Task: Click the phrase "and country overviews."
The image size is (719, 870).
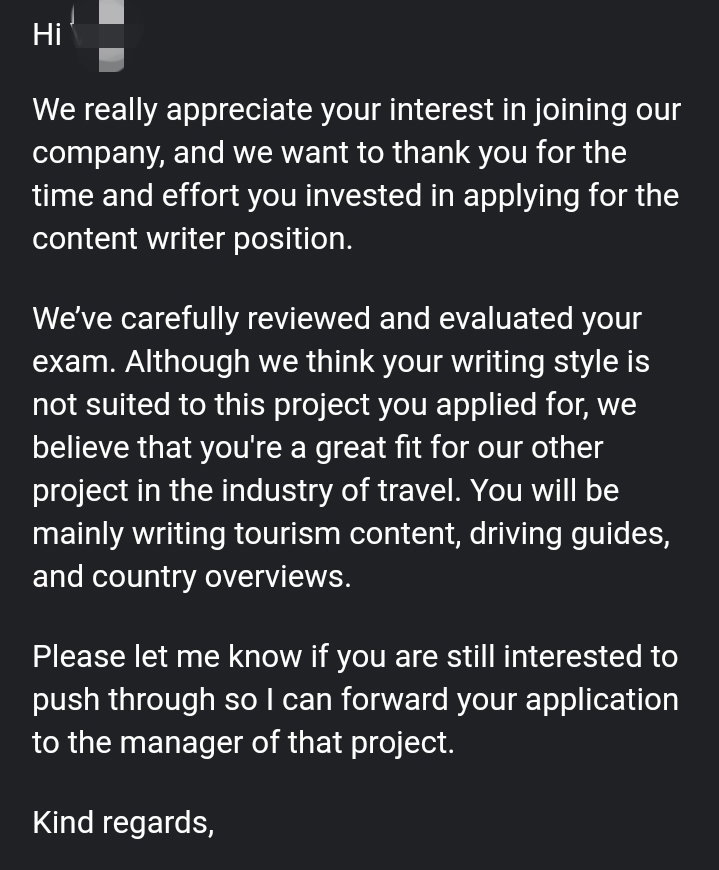Action: 192,577
